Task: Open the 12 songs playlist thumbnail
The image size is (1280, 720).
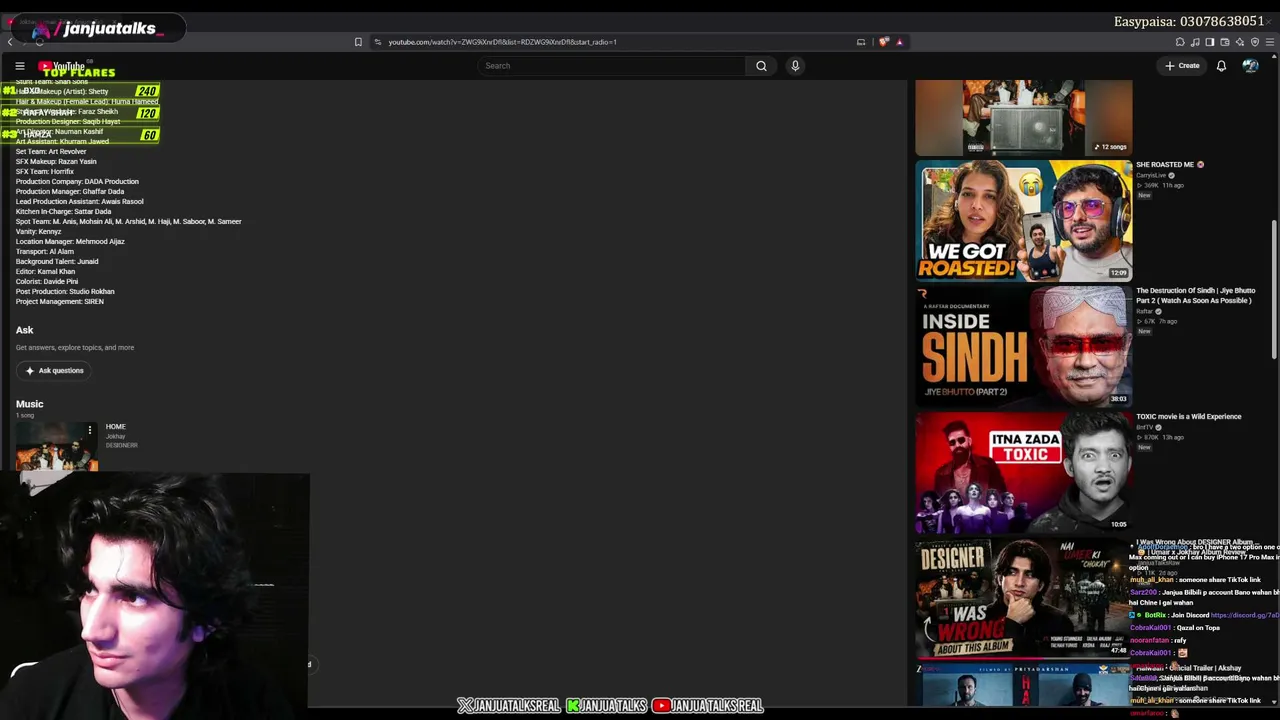Action: pos(1024,118)
